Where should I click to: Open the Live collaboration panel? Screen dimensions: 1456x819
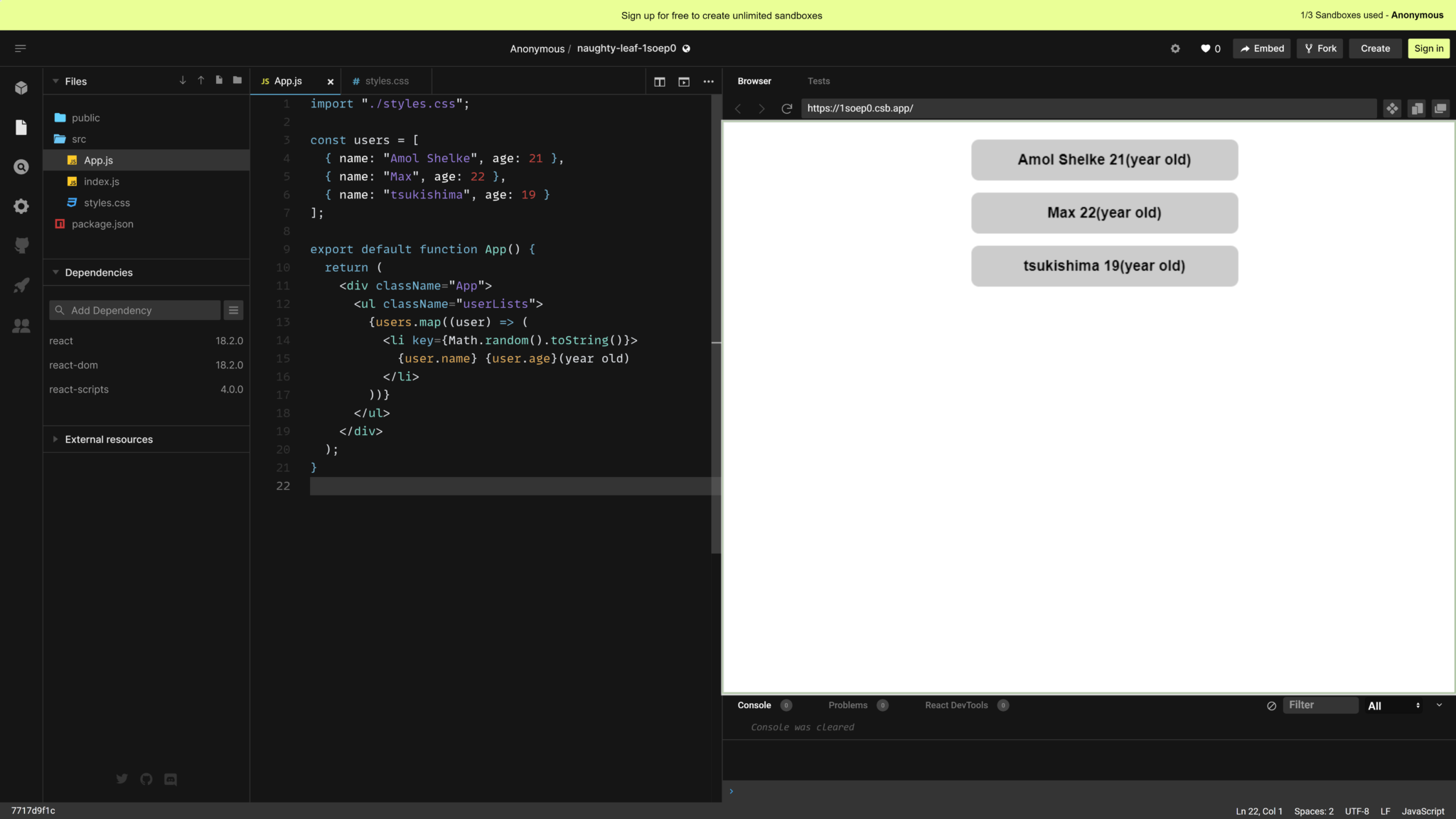(21, 326)
